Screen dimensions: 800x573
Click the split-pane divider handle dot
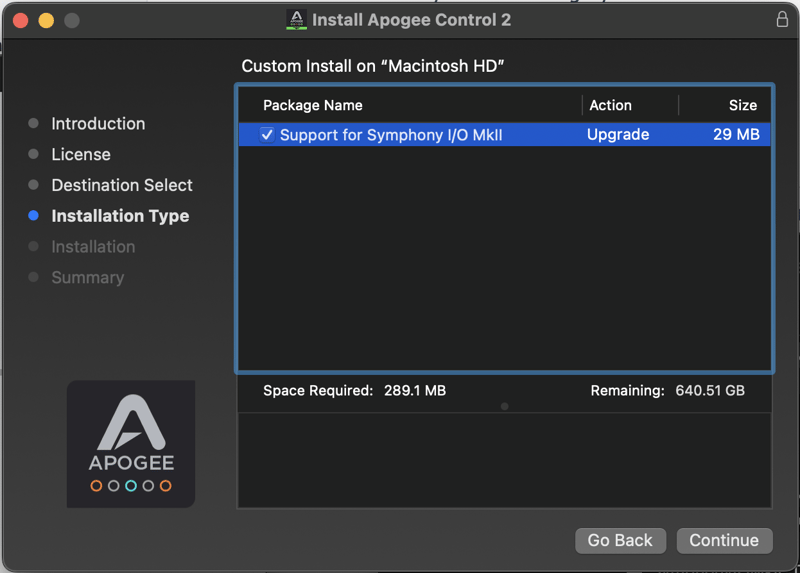[x=505, y=407]
